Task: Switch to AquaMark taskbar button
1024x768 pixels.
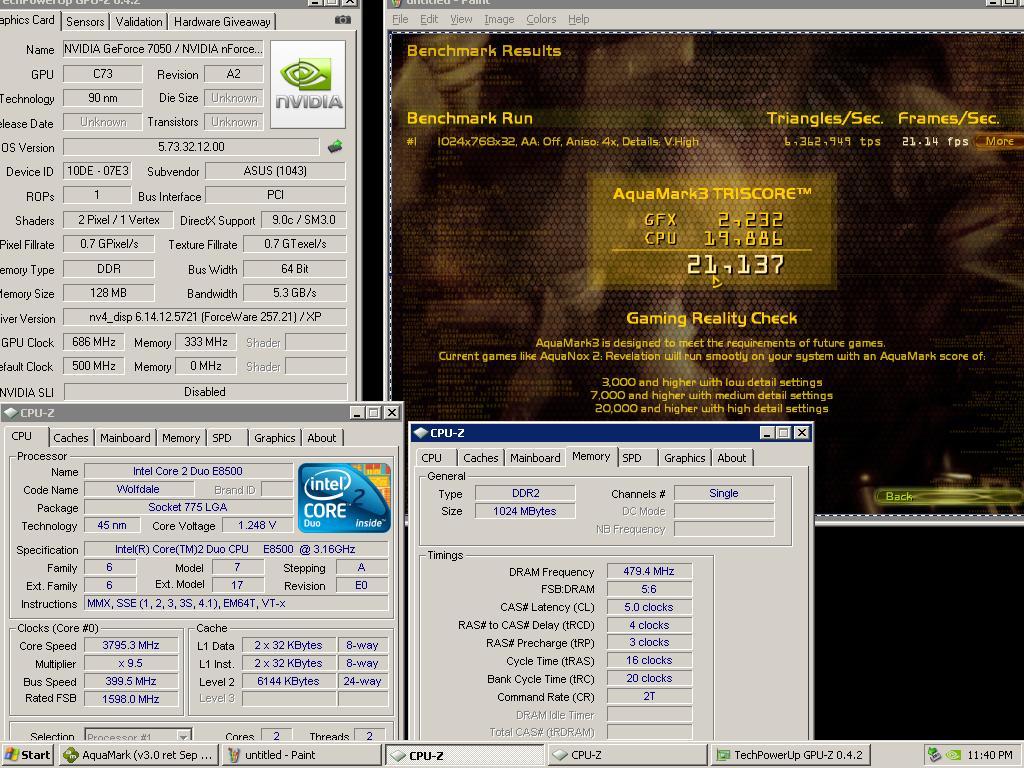Action: click(x=137, y=755)
